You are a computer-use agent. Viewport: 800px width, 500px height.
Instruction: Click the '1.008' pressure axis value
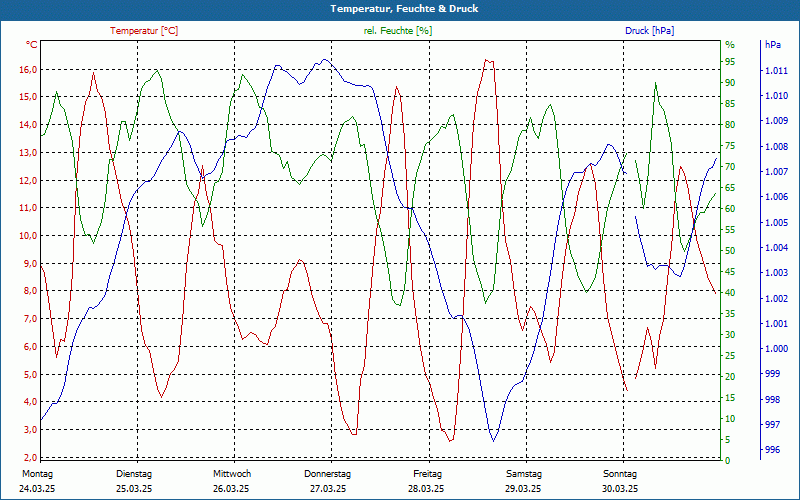777,146
